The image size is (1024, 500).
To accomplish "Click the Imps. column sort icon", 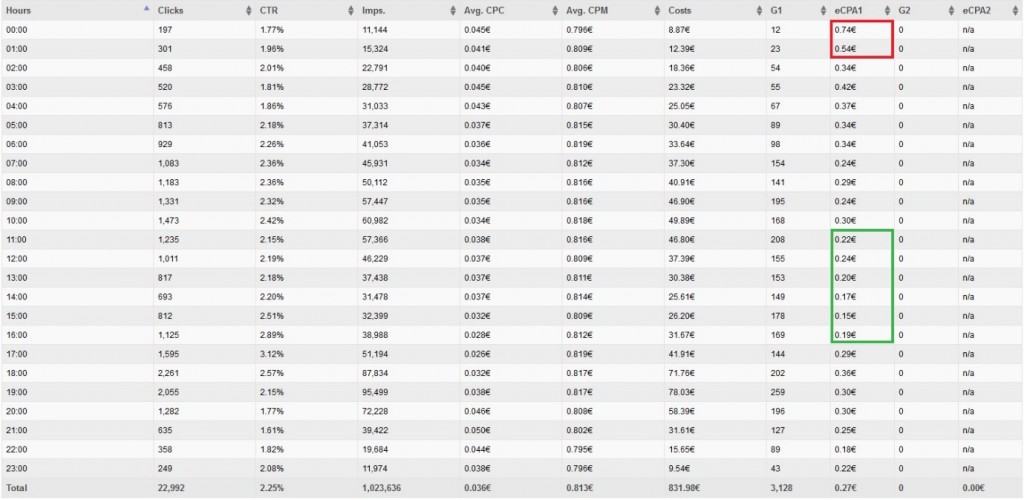I will pyautogui.click(x=453, y=11).
